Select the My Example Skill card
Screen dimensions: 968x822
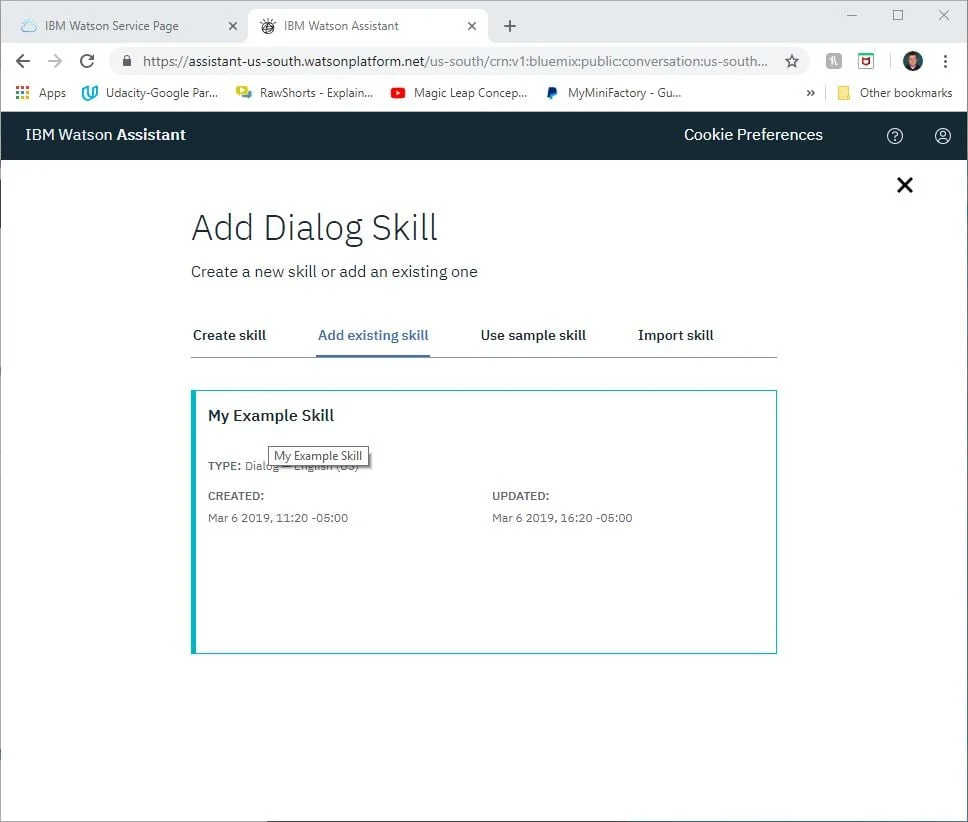click(484, 522)
